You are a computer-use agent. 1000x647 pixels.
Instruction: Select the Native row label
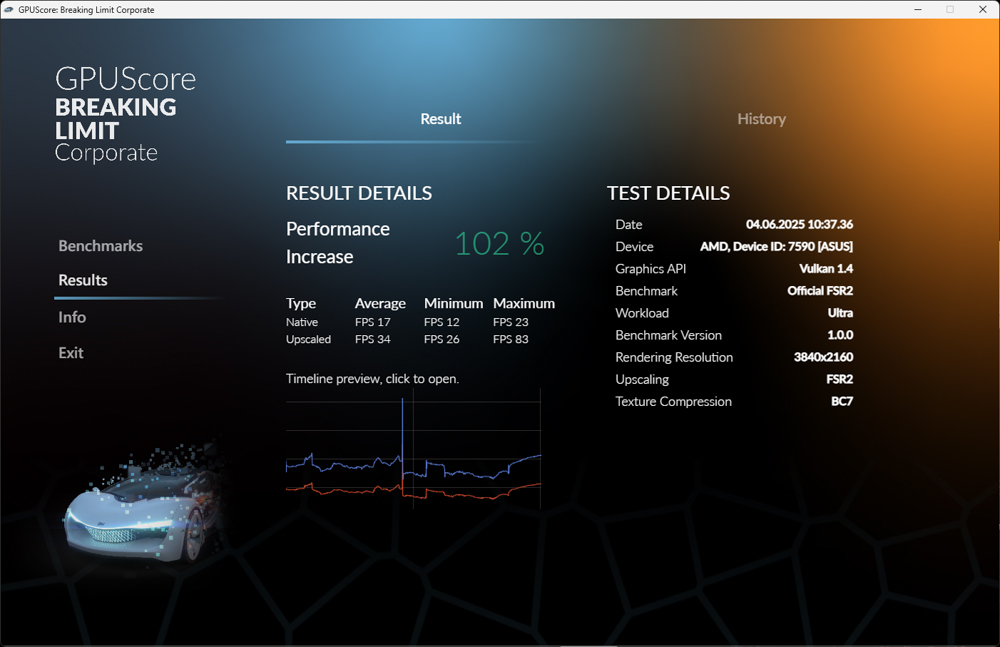pos(302,322)
